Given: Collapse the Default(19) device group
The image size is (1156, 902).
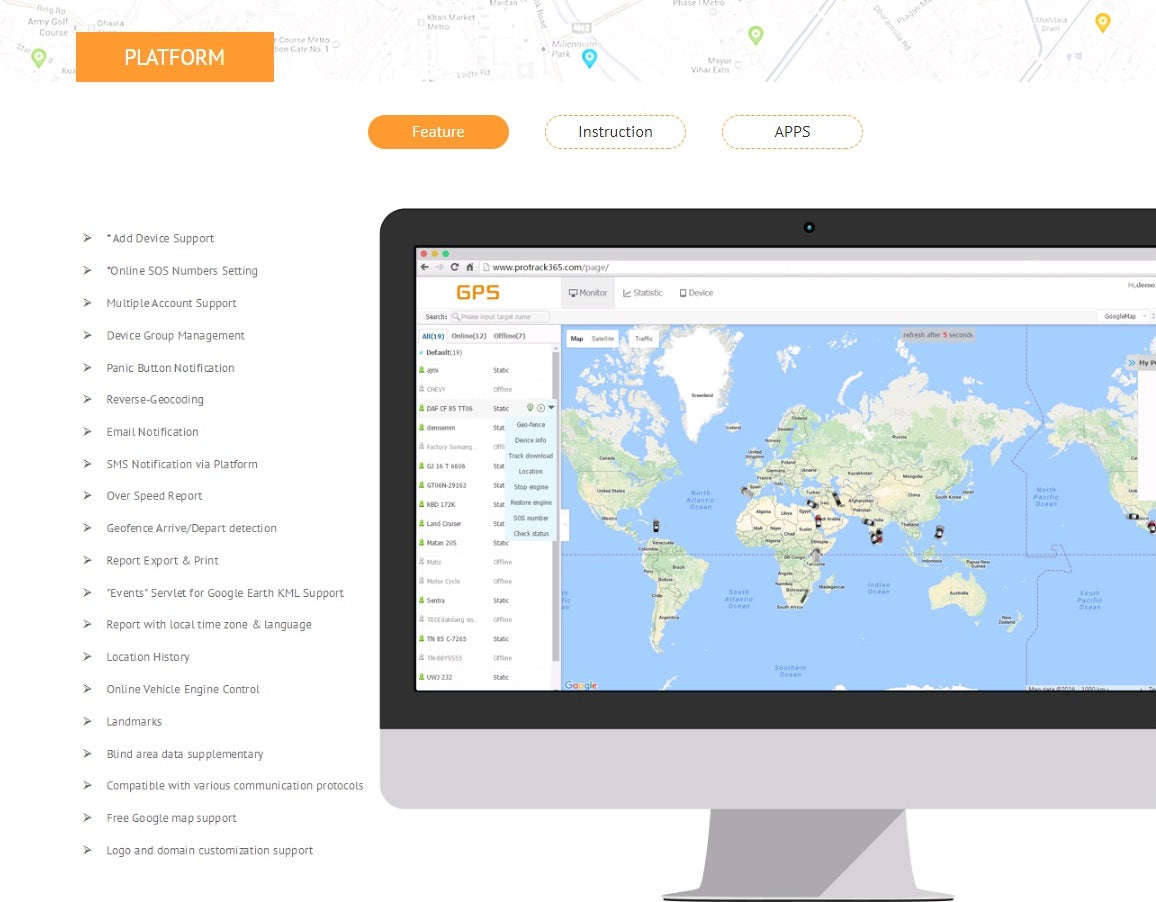Looking at the screenshot, I should pos(419,353).
